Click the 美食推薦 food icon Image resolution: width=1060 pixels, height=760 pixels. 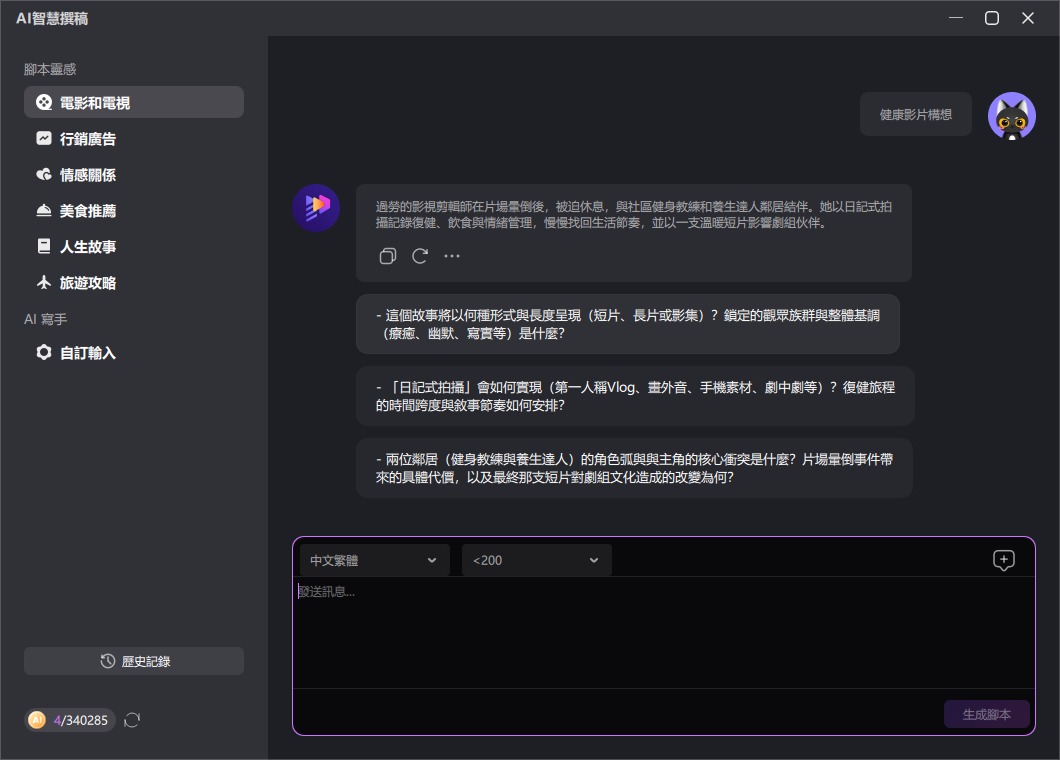pos(42,210)
